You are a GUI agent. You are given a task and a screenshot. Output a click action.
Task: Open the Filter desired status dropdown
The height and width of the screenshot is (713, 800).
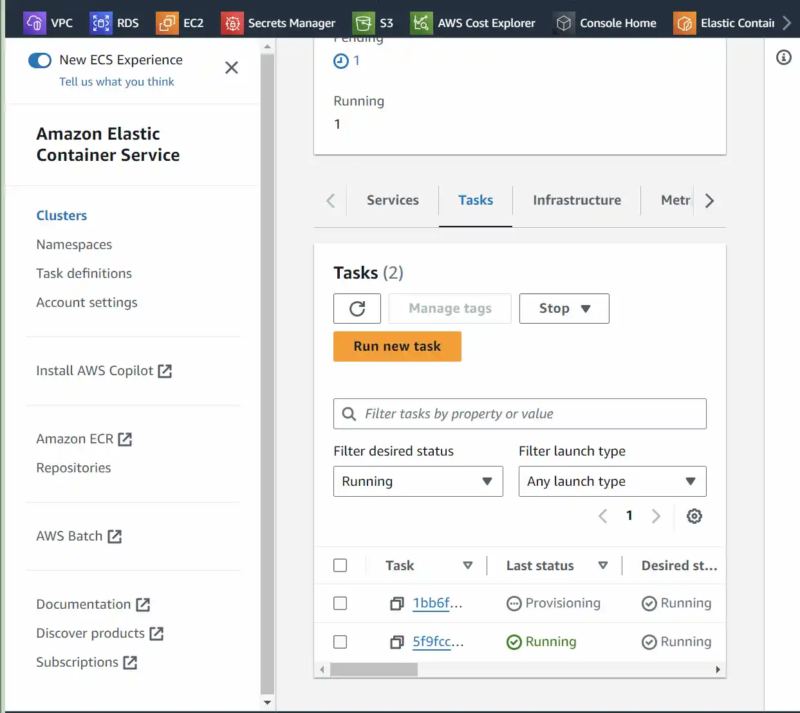[418, 481]
